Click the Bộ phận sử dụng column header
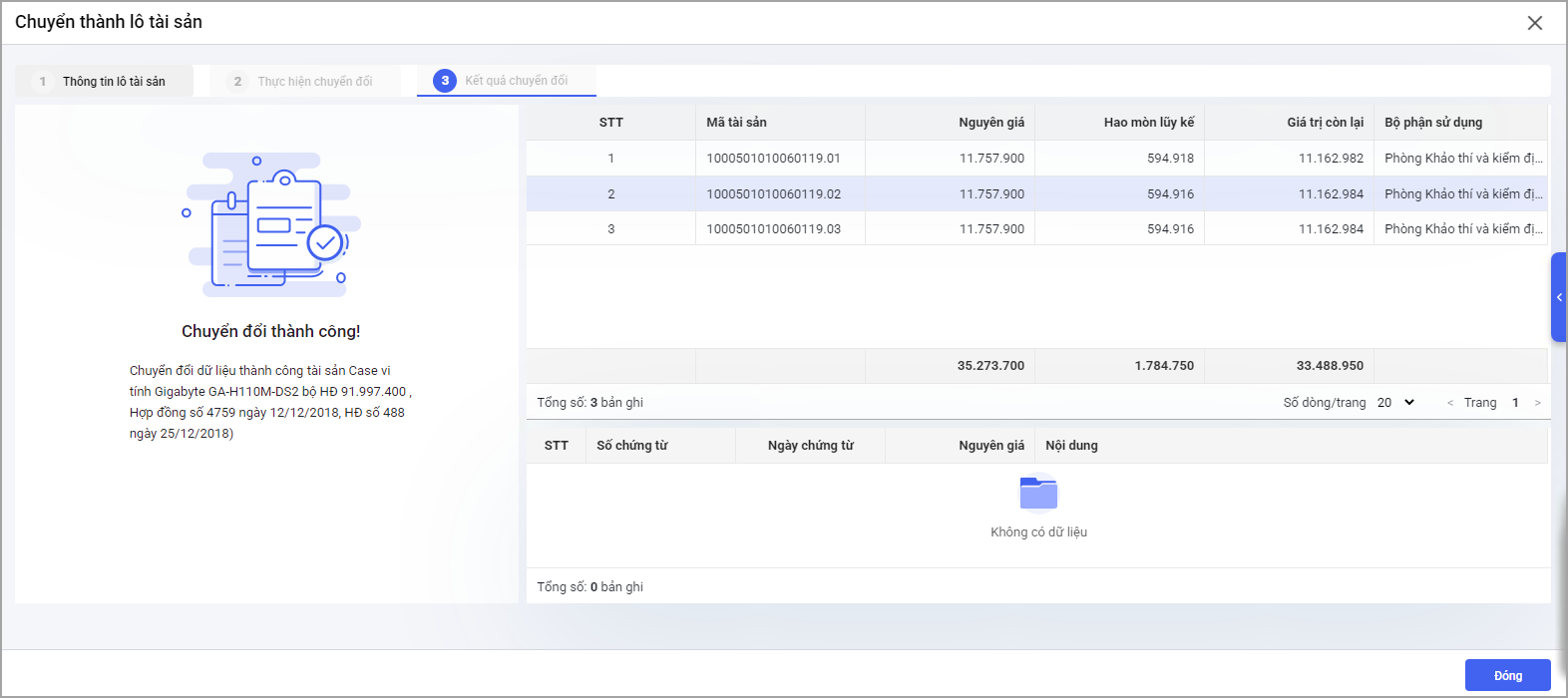This screenshot has height=698, width=1568. 1432,123
